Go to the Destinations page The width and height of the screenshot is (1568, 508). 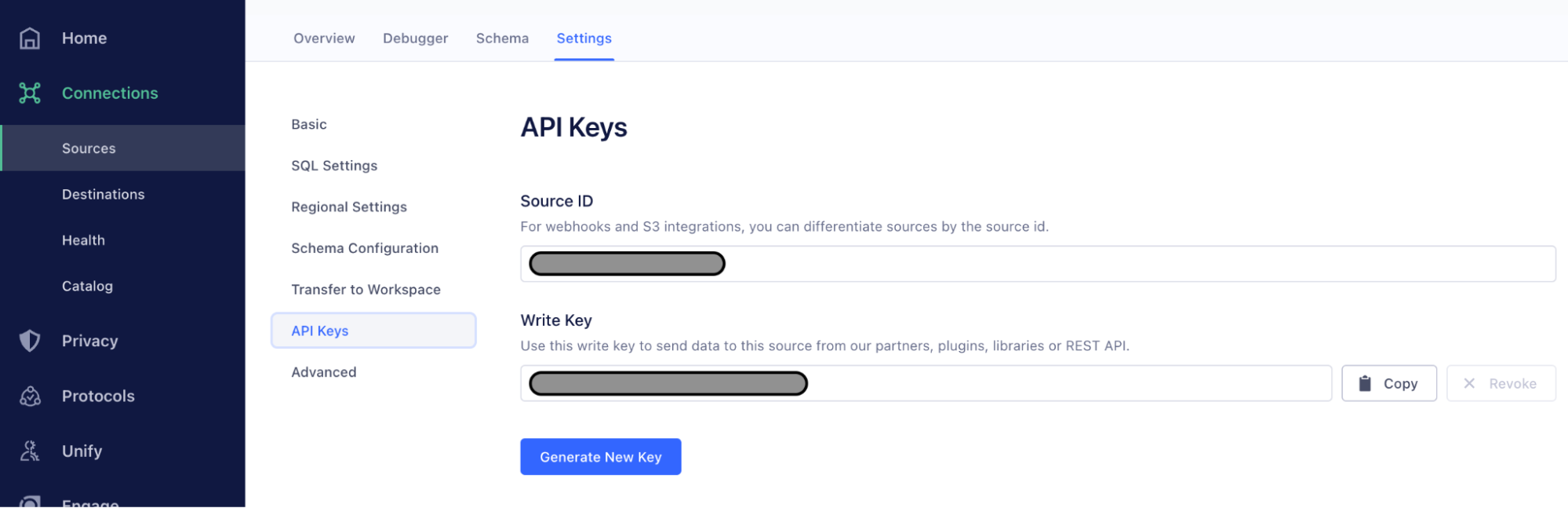pos(103,194)
